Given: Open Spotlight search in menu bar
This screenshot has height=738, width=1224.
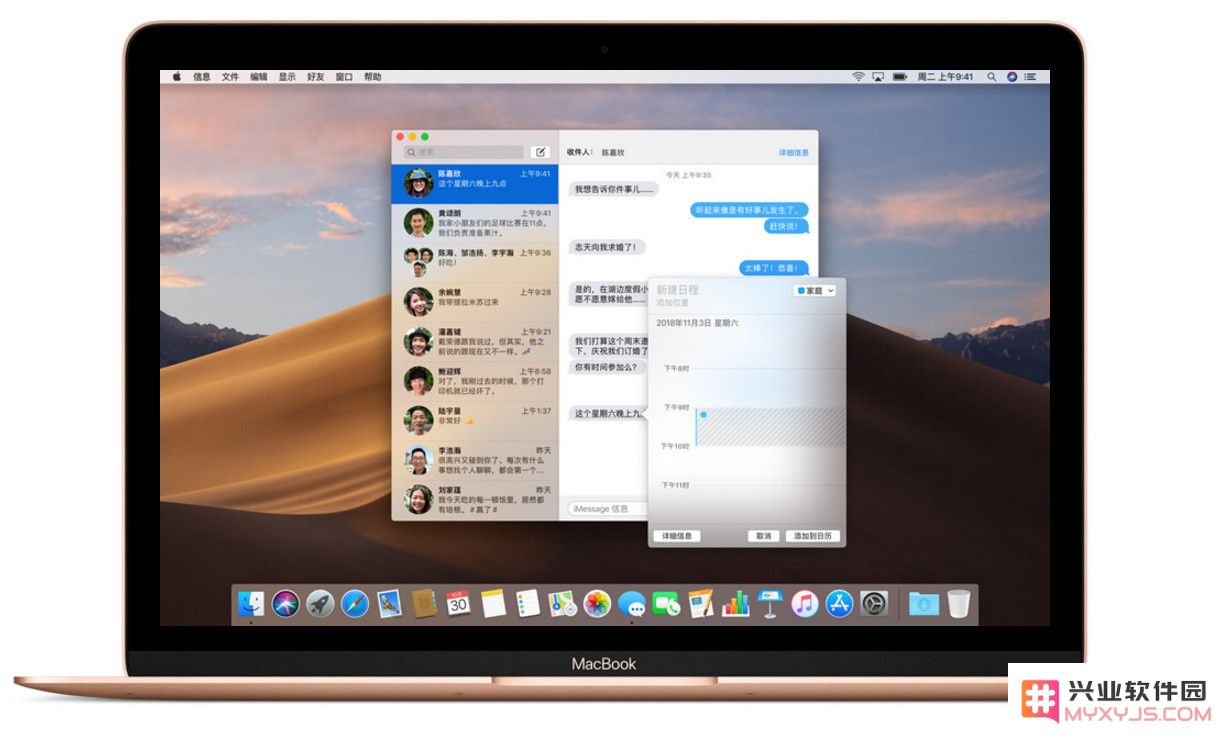Looking at the screenshot, I should (992, 76).
